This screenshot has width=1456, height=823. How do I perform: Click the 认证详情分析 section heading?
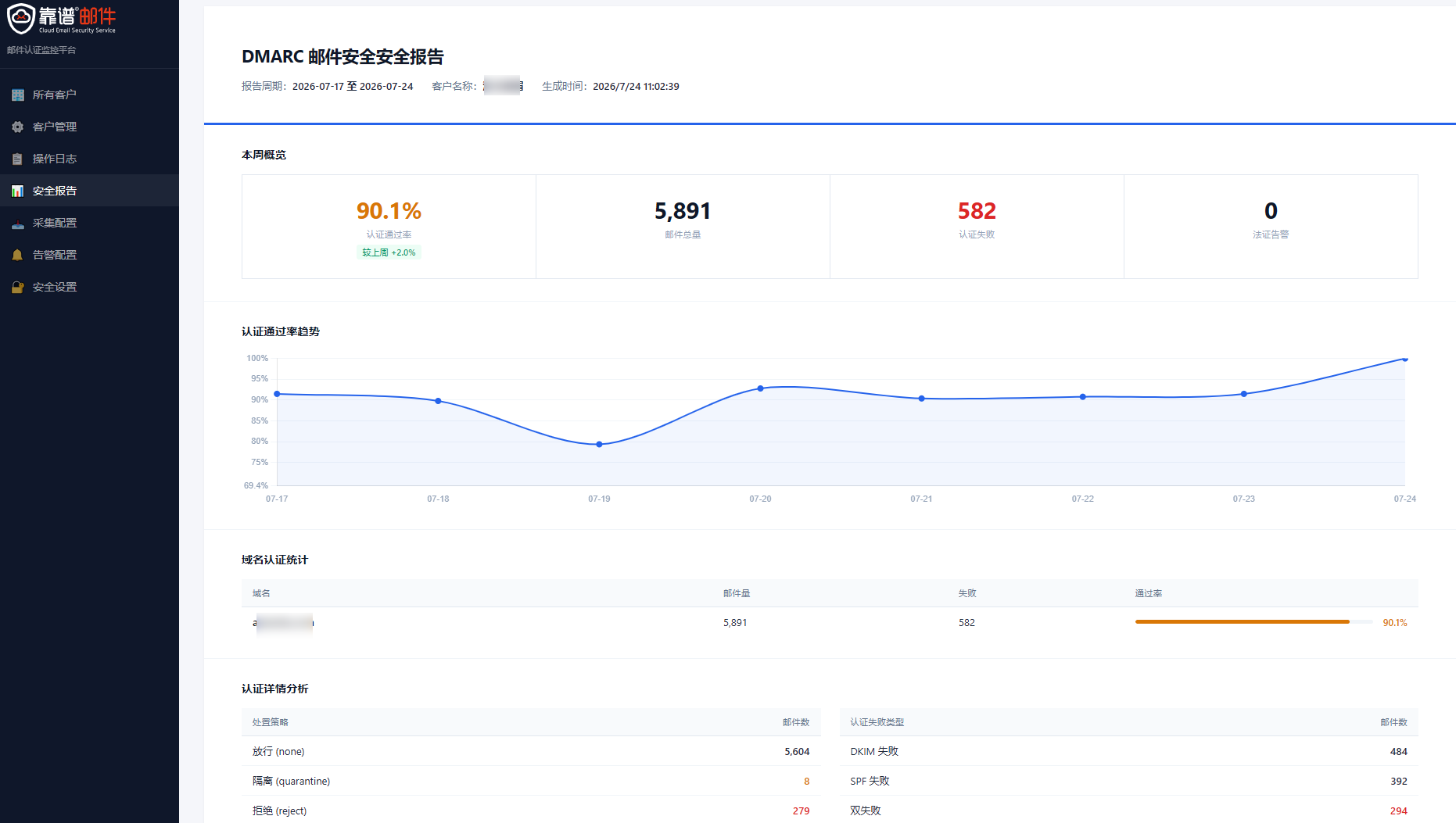point(274,689)
